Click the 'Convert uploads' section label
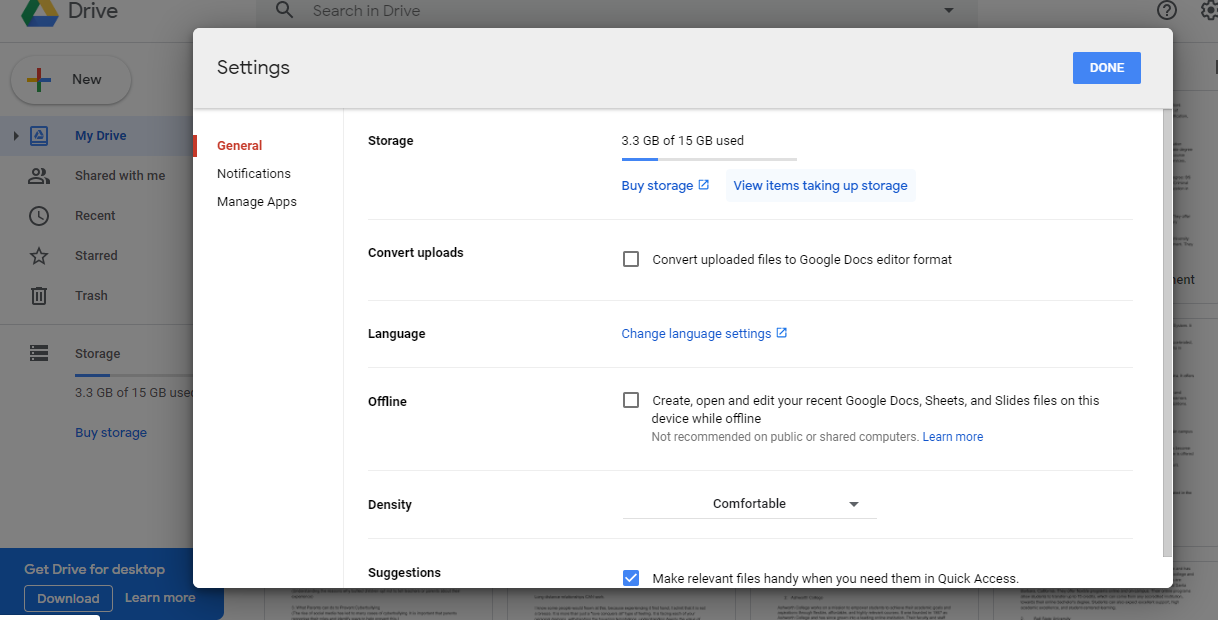Image resolution: width=1218 pixels, height=620 pixels. [x=416, y=253]
